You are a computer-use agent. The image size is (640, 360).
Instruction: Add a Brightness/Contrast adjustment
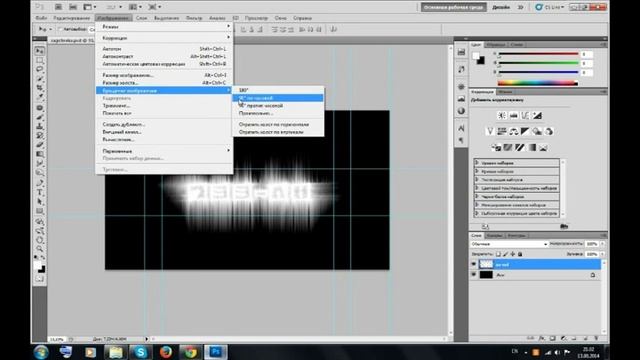point(502,116)
